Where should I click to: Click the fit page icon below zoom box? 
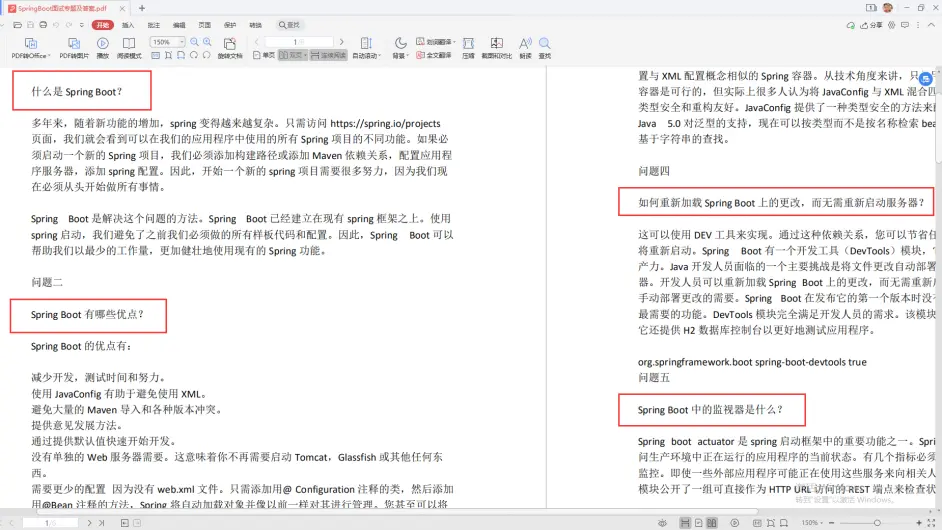pyautogui.click(x=168, y=55)
